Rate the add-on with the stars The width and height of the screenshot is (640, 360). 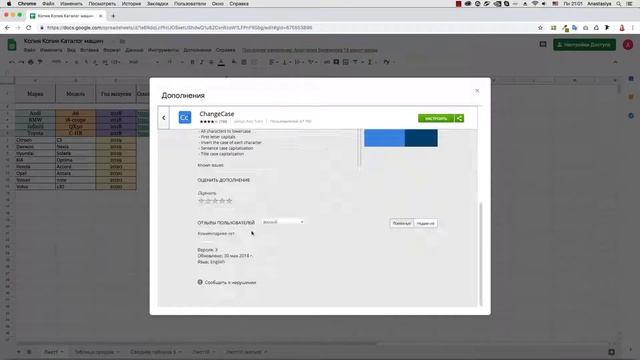[215, 201]
